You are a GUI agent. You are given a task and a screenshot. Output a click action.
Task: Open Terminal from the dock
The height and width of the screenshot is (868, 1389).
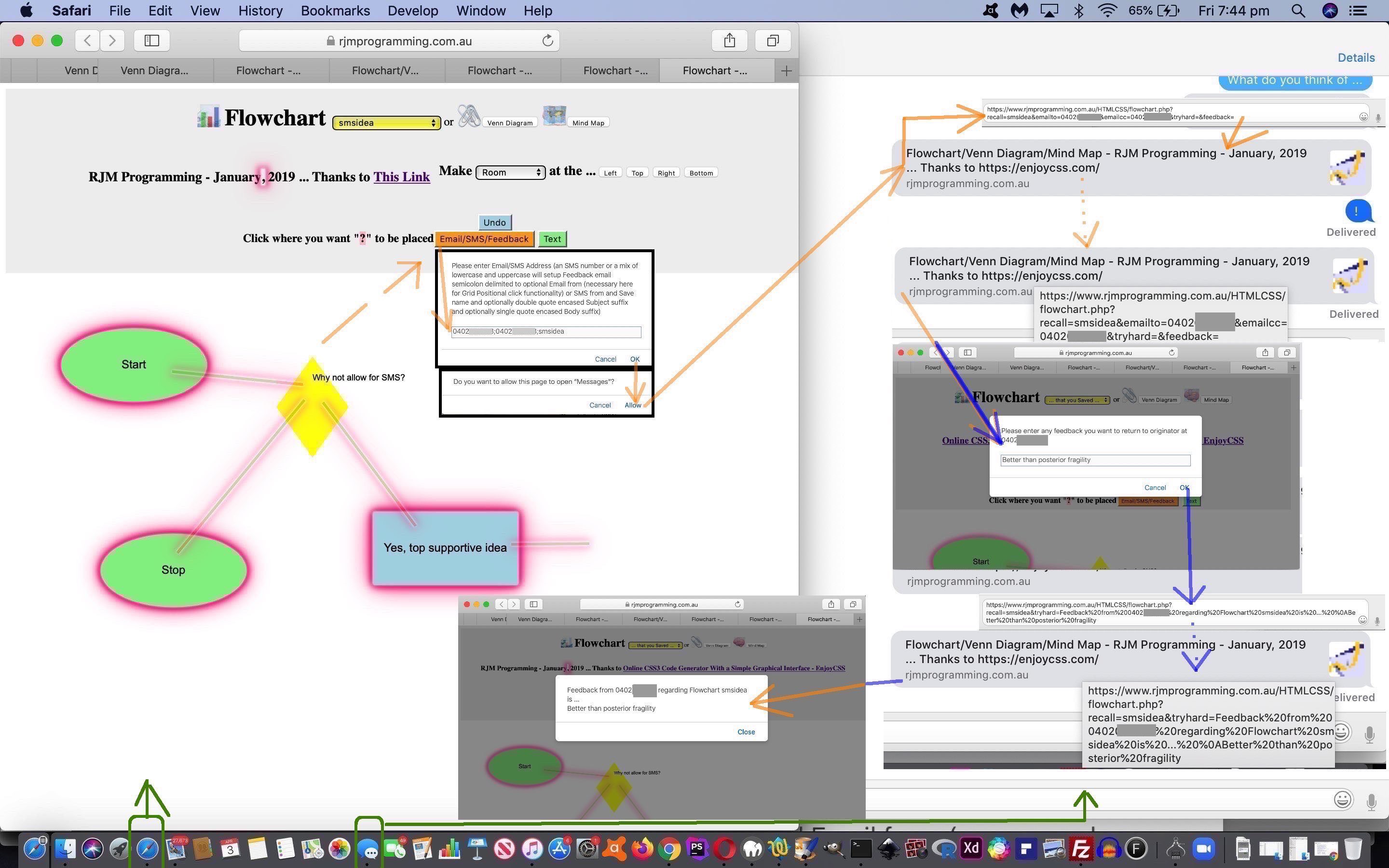pyautogui.click(x=860, y=849)
